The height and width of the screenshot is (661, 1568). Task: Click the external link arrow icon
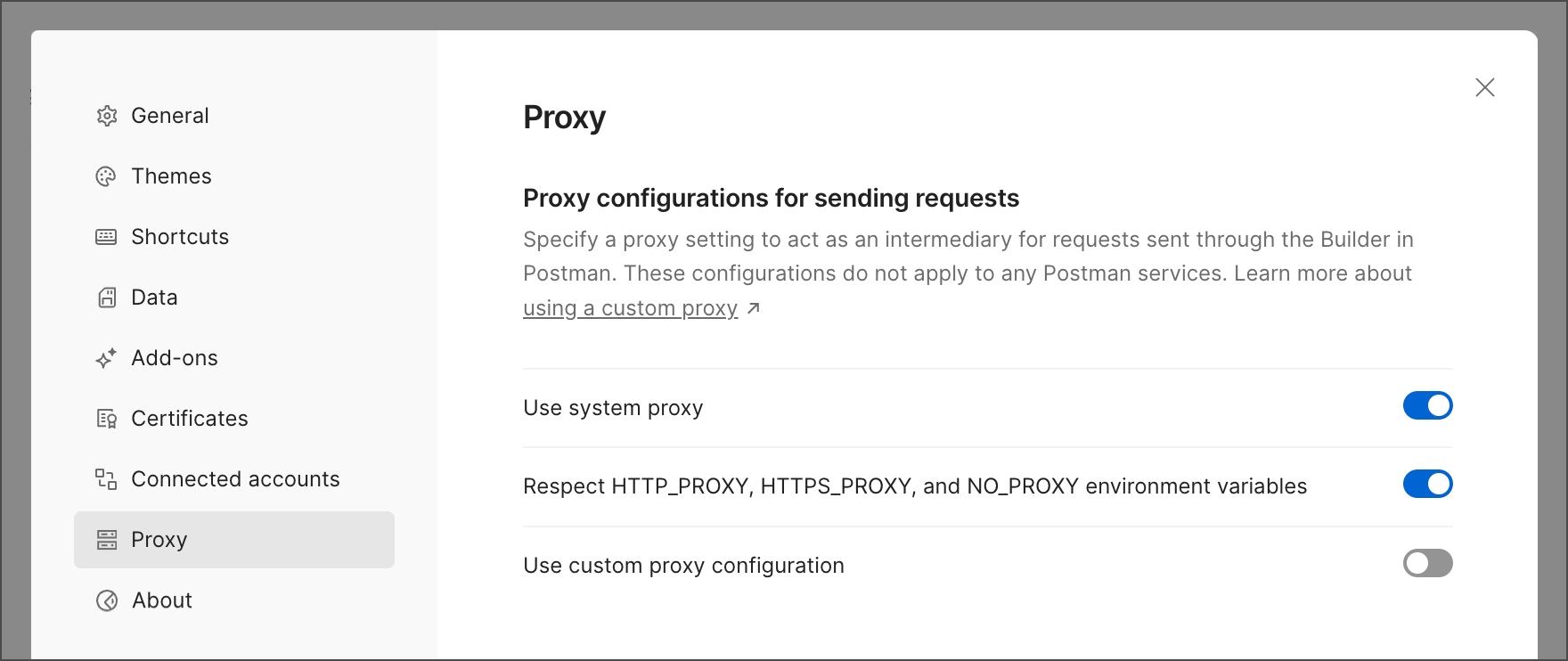coord(754,308)
